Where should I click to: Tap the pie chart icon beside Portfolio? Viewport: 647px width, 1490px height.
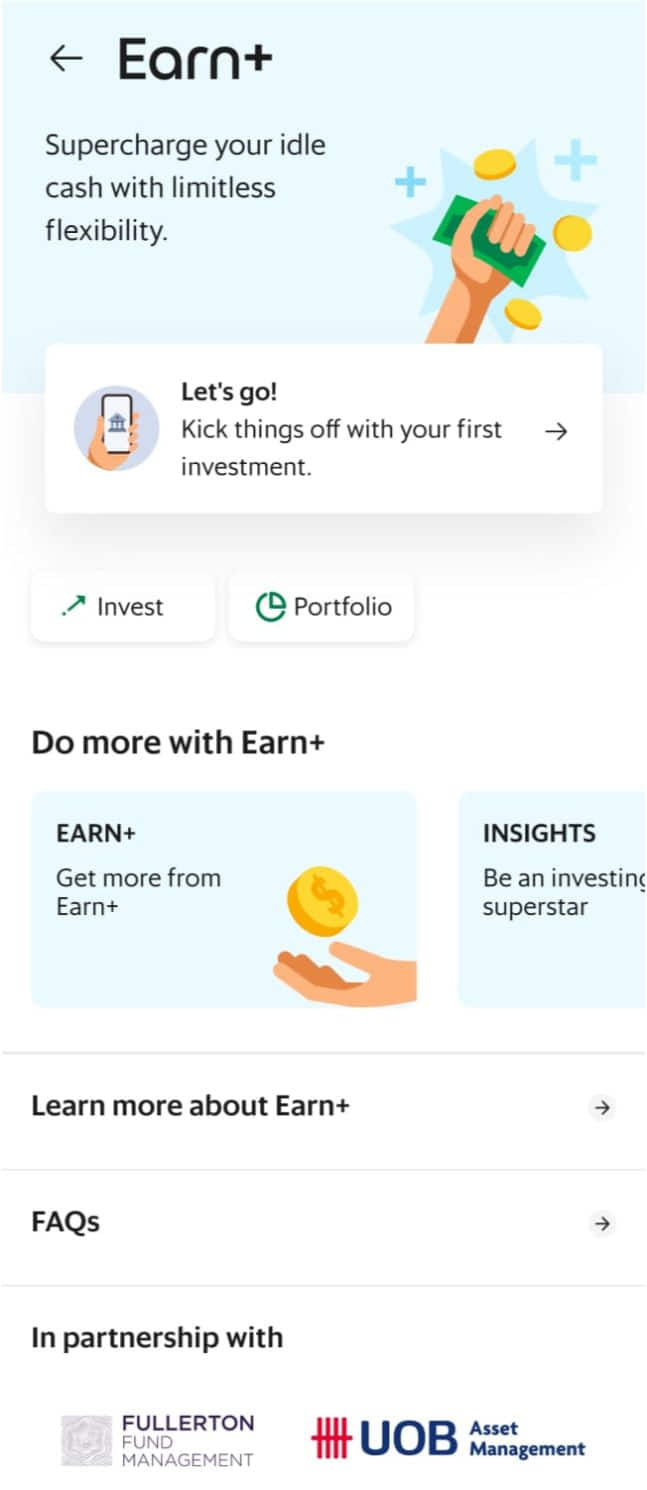tap(271, 607)
